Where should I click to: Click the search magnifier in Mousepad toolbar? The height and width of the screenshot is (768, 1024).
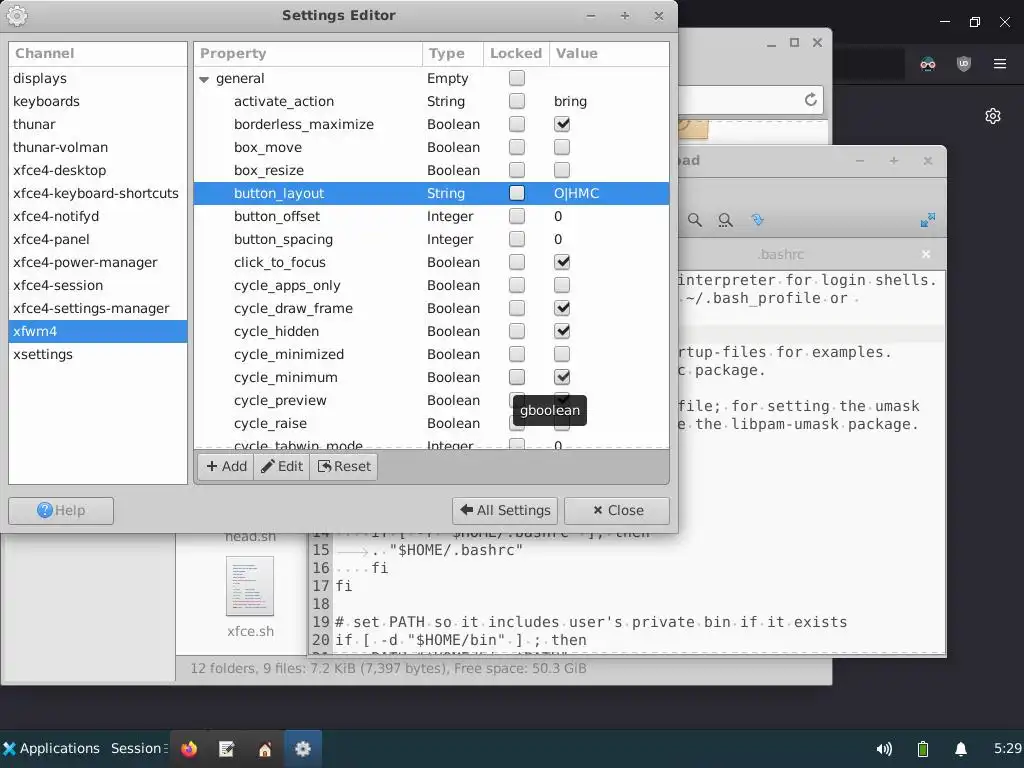point(695,220)
